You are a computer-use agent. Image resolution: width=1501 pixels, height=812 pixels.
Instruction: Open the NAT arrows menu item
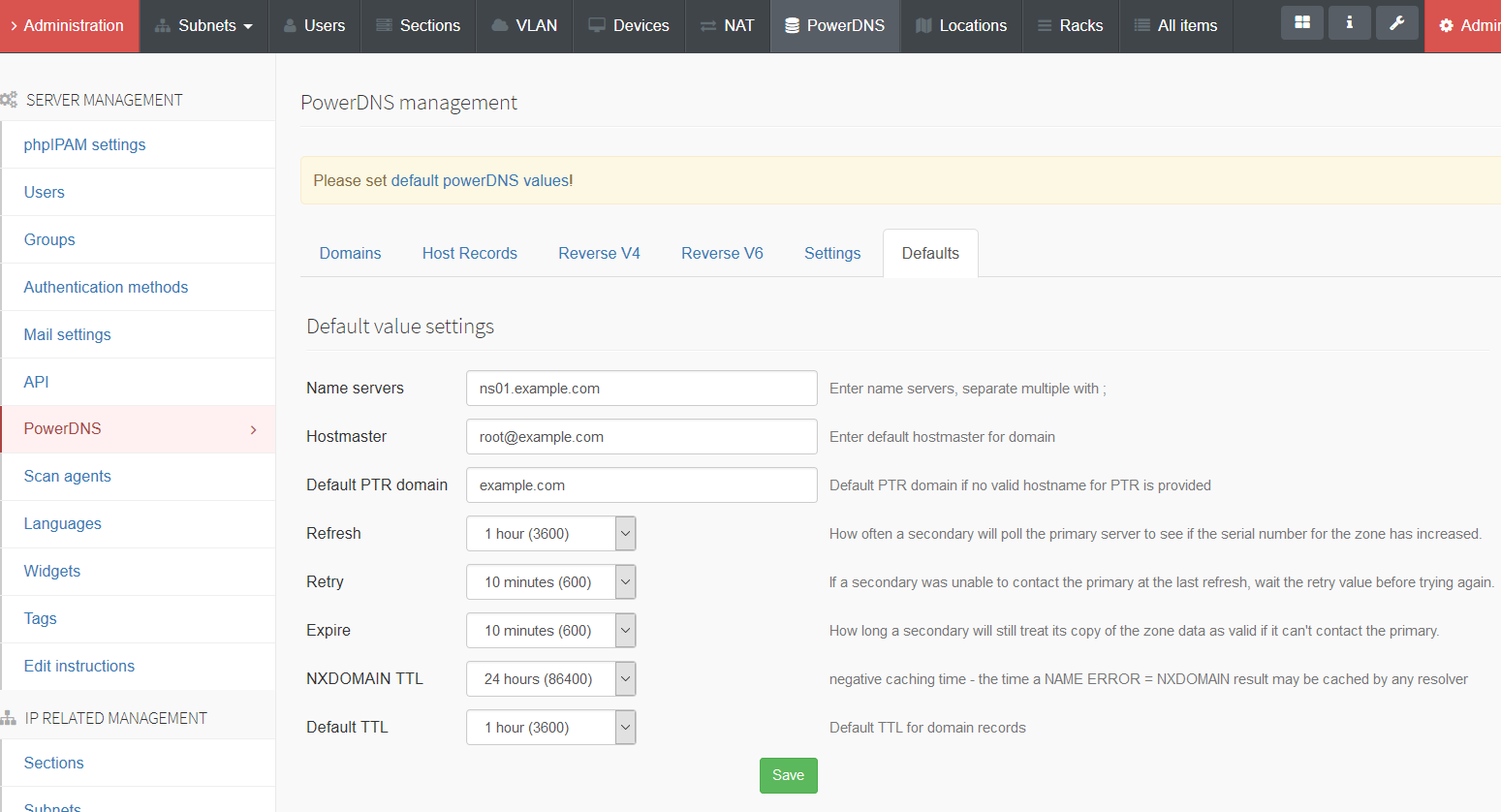coord(727,26)
